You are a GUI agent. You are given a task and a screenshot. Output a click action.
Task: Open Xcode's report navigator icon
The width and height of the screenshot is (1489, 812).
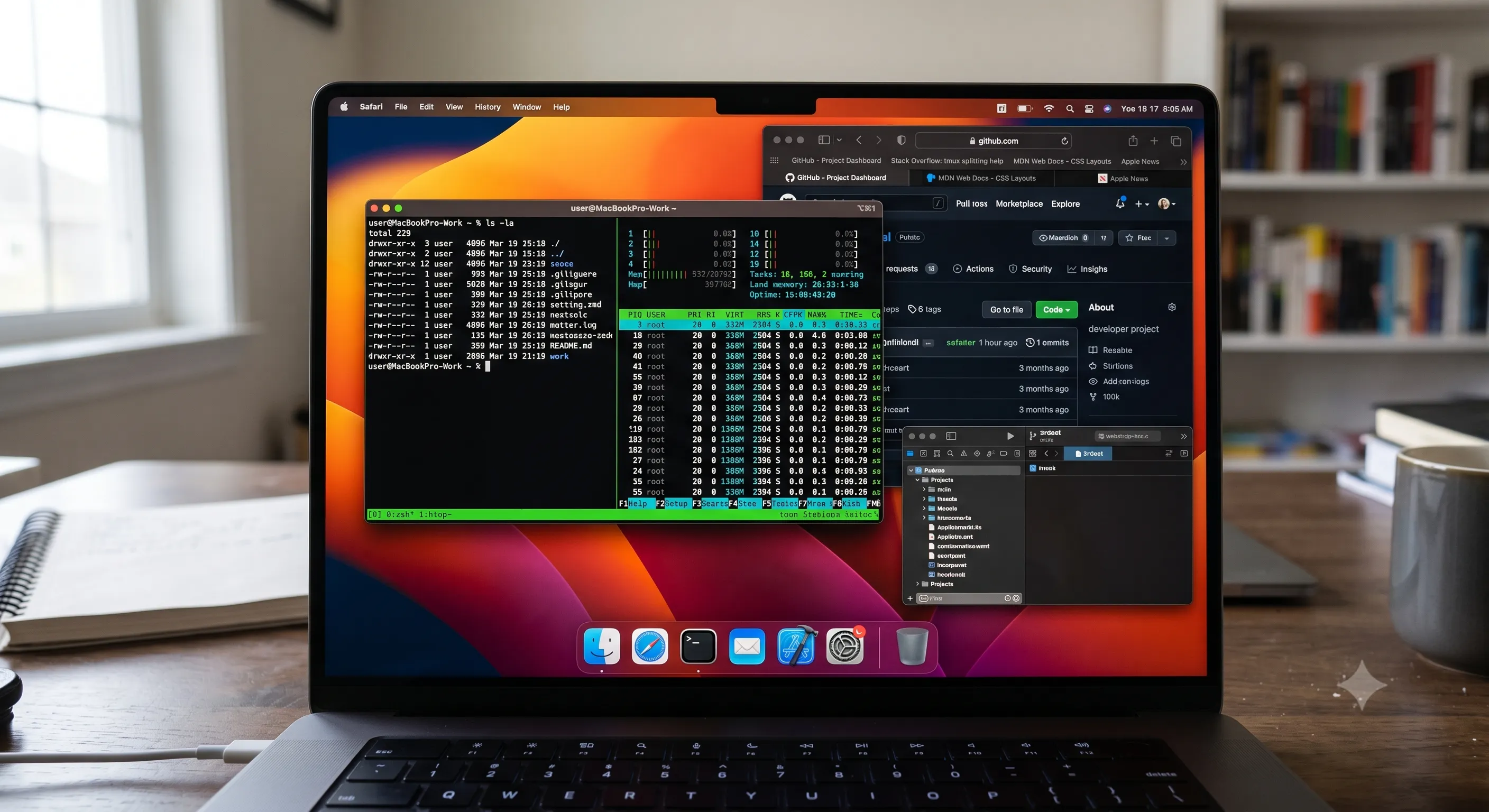click(x=1017, y=454)
